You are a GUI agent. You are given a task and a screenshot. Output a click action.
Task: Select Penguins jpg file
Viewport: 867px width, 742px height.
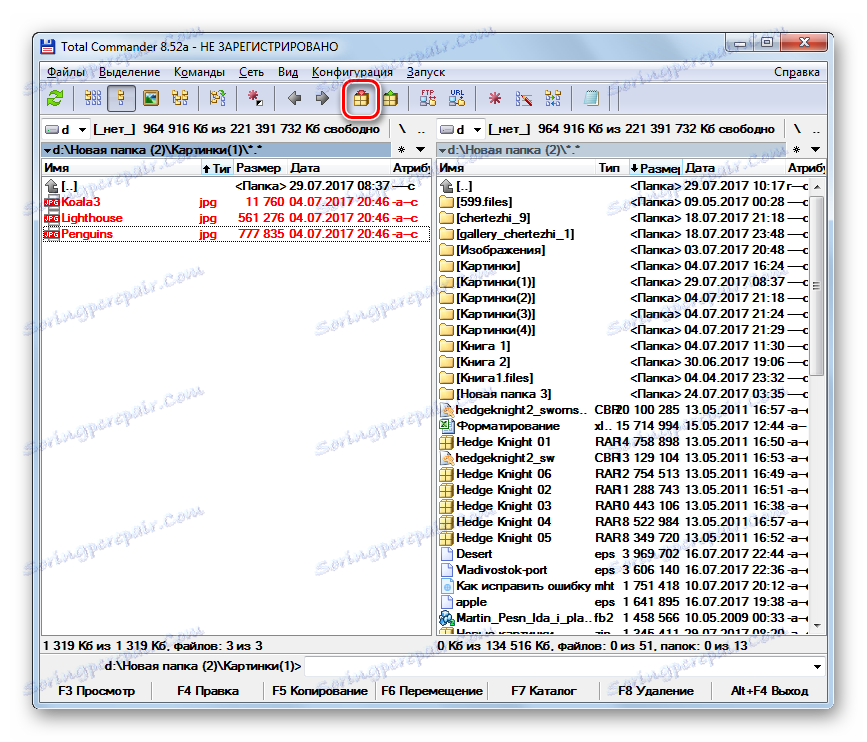coord(236,234)
